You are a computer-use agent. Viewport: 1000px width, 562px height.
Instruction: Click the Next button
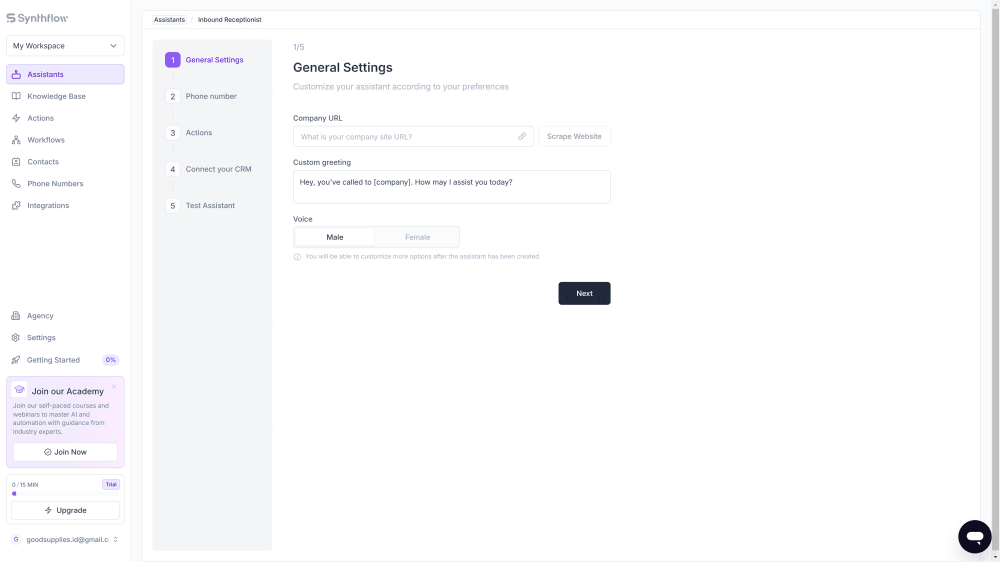(584, 293)
